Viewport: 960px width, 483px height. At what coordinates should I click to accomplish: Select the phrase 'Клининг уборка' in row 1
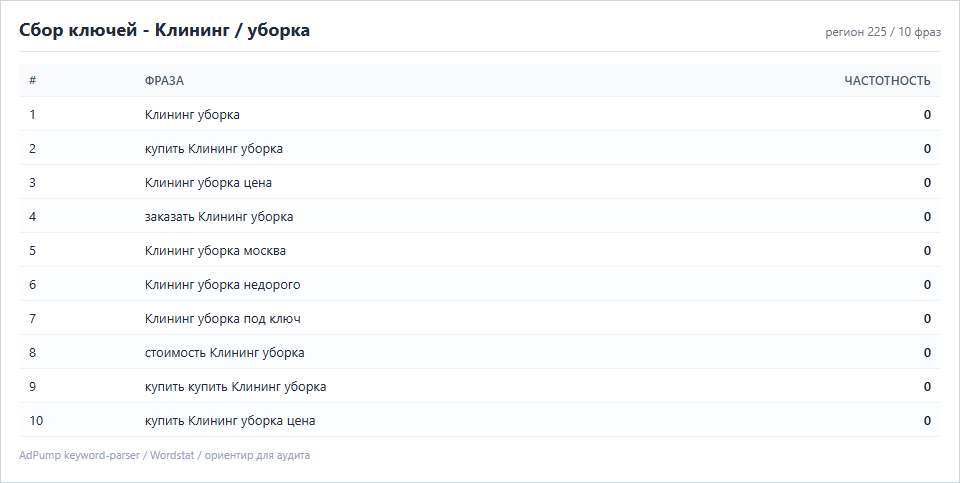(192, 115)
